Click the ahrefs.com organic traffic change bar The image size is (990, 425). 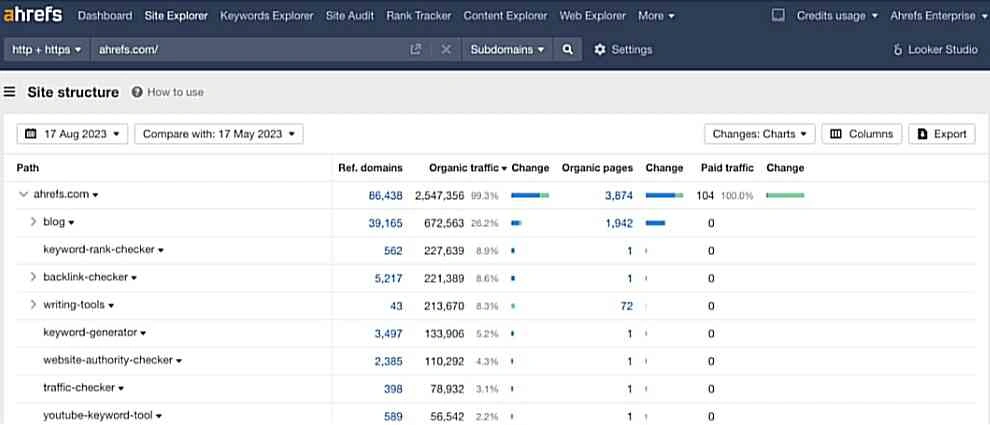click(x=530, y=196)
